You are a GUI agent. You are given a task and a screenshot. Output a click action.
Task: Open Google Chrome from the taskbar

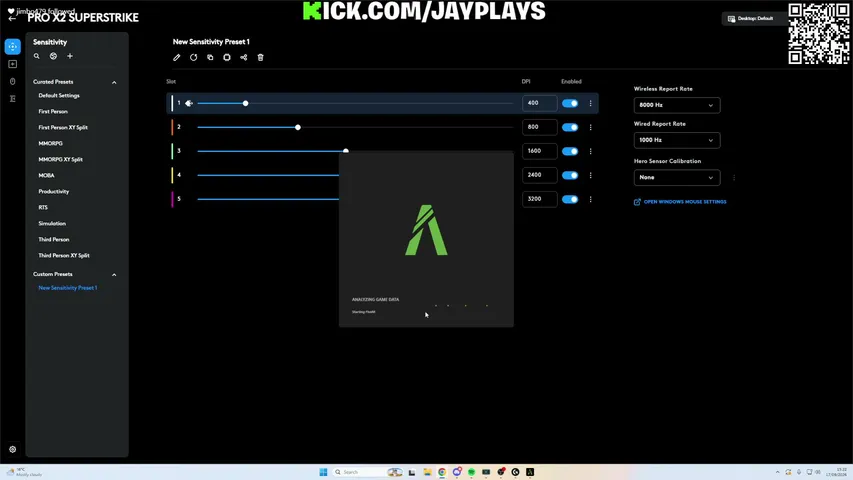tap(442, 472)
